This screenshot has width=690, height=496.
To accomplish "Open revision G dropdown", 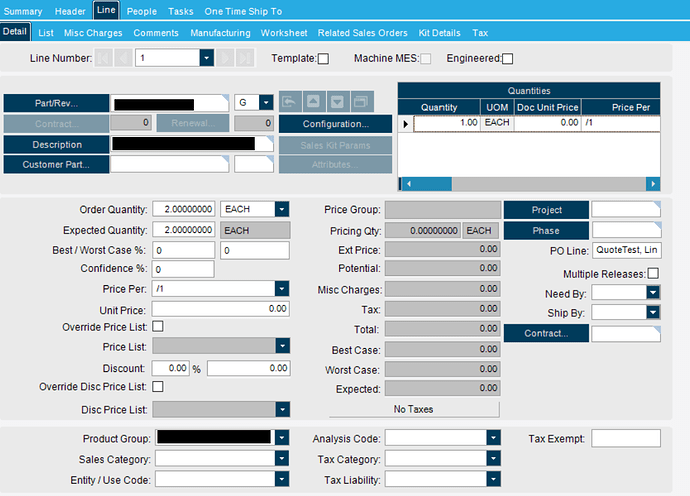I will pyautogui.click(x=266, y=103).
